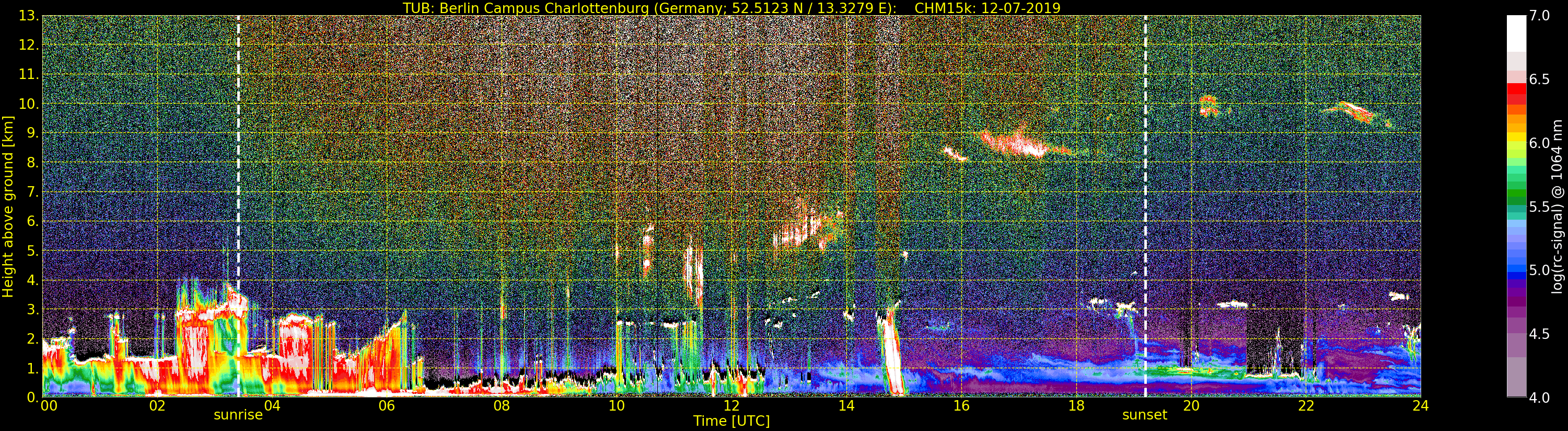
Task: Click height axis tick '5.'
Action: tap(32, 251)
